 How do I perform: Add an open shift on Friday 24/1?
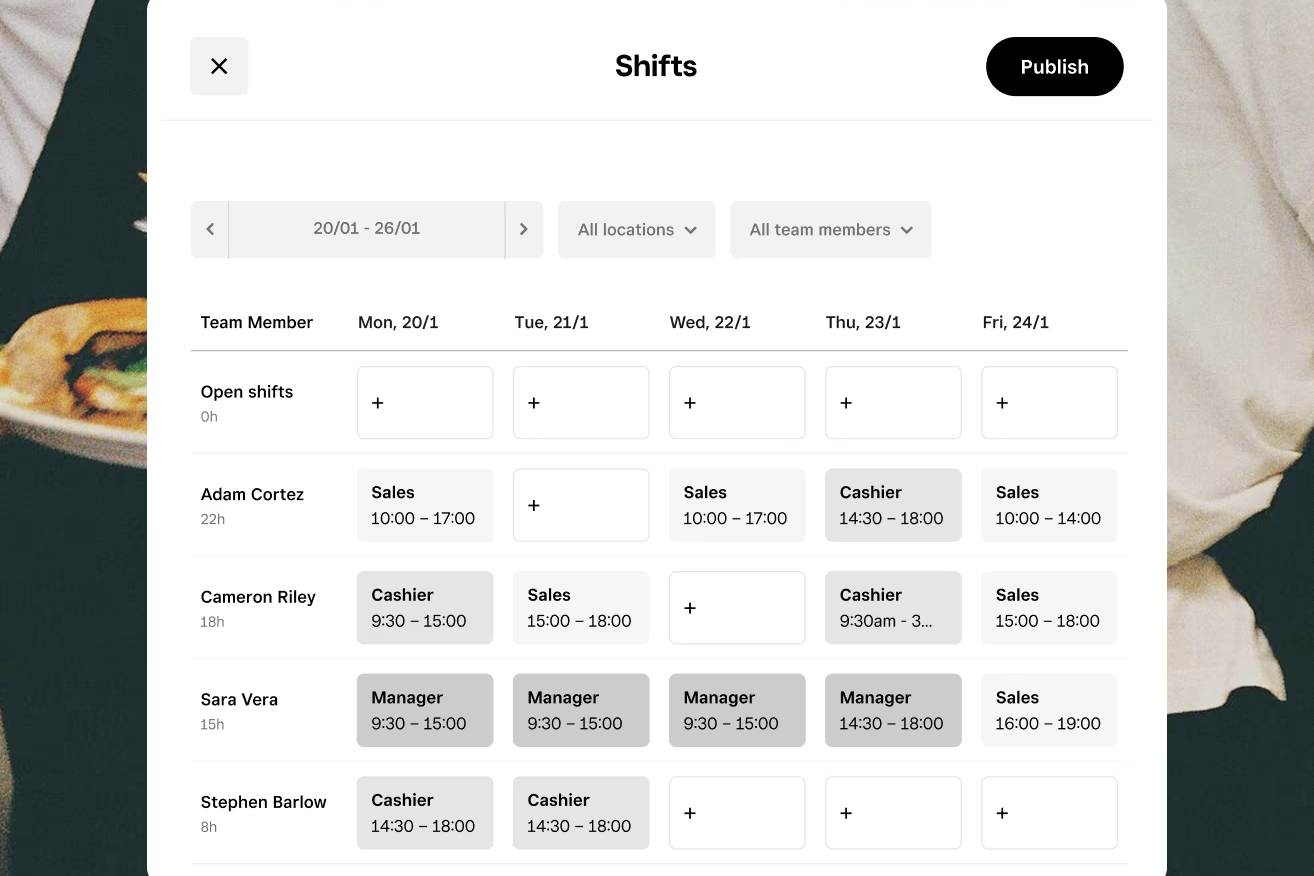pyautogui.click(x=1048, y=402)
